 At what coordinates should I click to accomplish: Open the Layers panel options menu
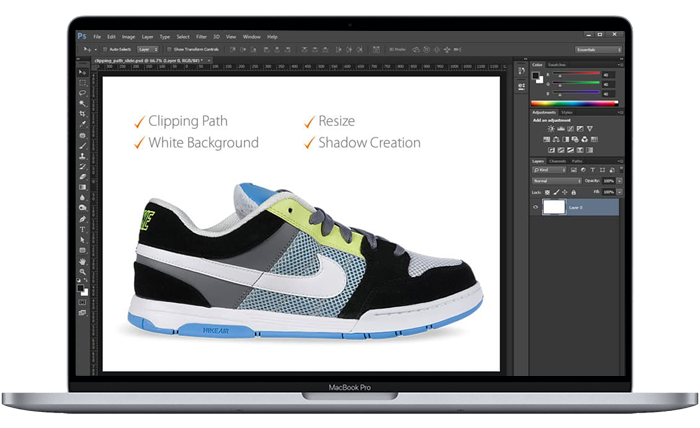click(x=621, y=161)
